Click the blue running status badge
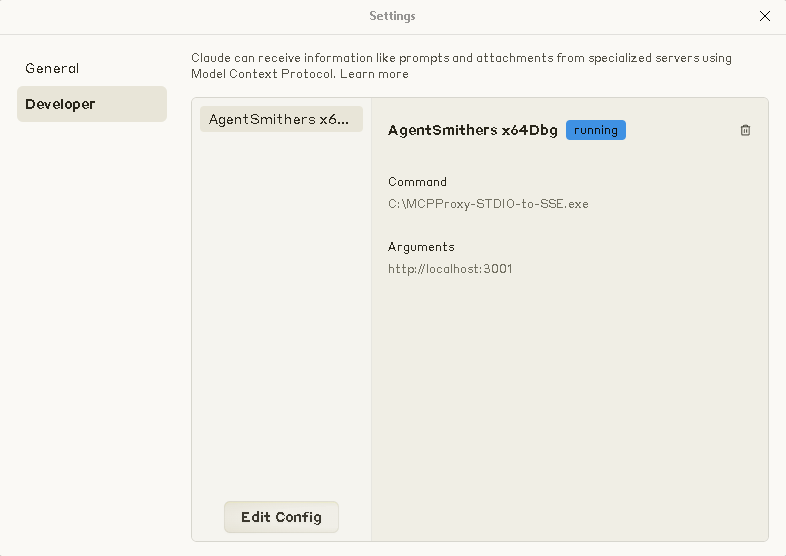The height and width of the screenshot is (556, 786). click(x=596, y=130)
